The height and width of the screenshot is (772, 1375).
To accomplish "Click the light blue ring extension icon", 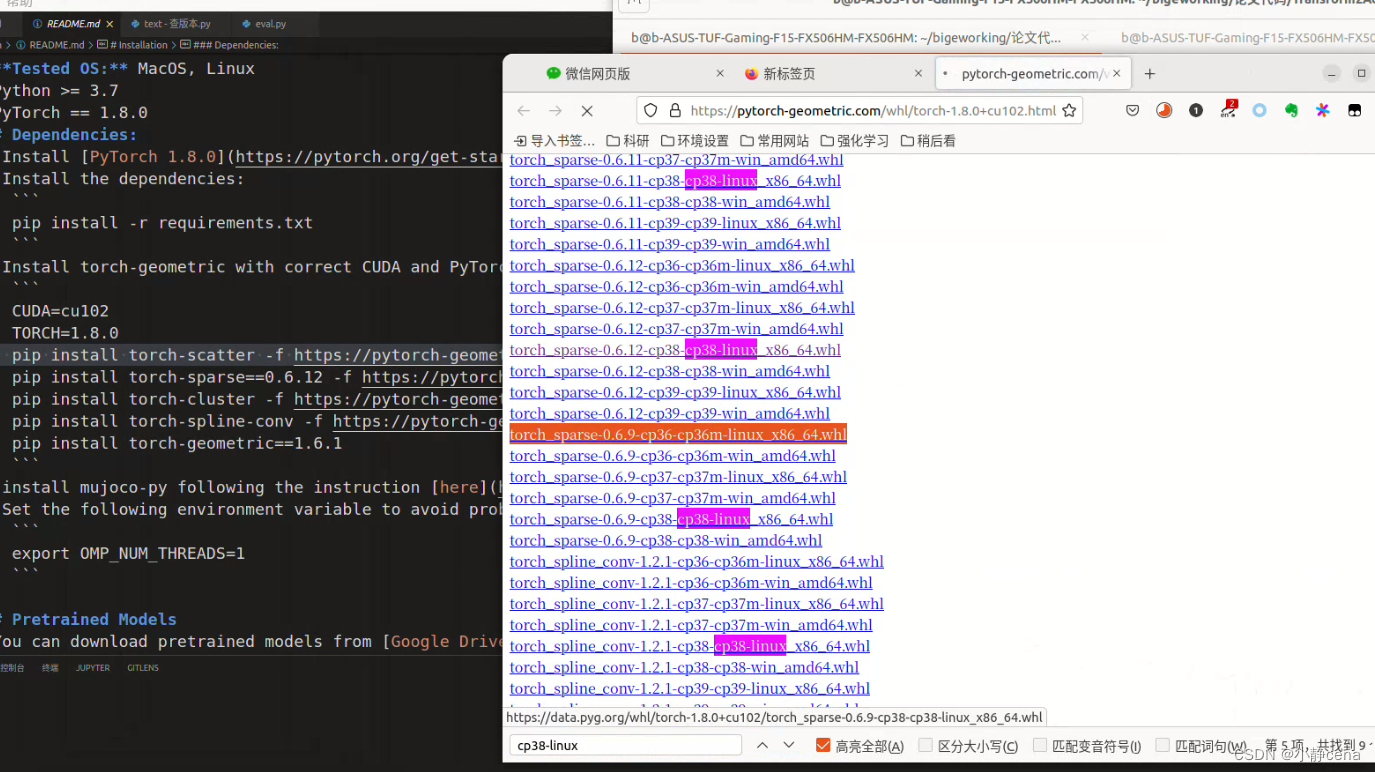I will pyautogui.click(x=1260, y=111).
